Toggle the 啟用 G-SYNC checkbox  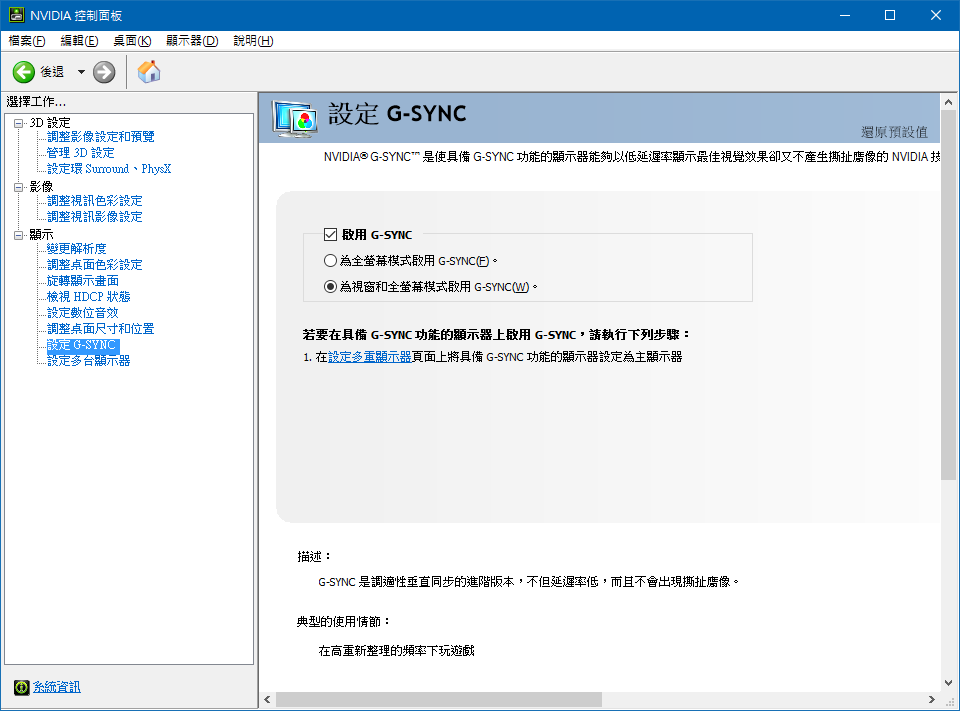point(331,235)
